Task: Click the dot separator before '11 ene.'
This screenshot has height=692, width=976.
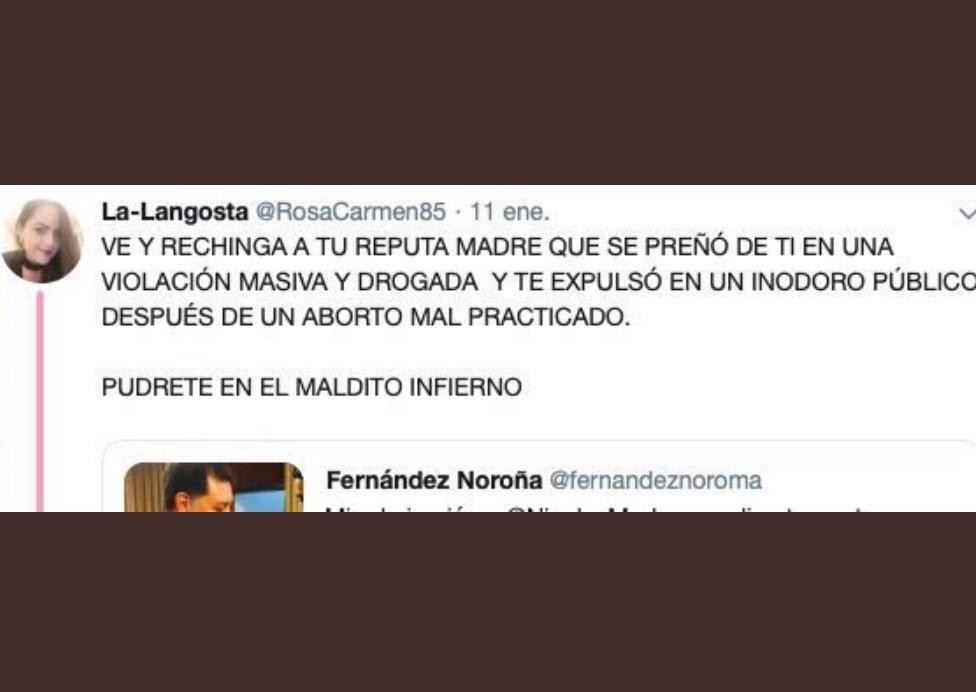Action: tap(458, 213)
